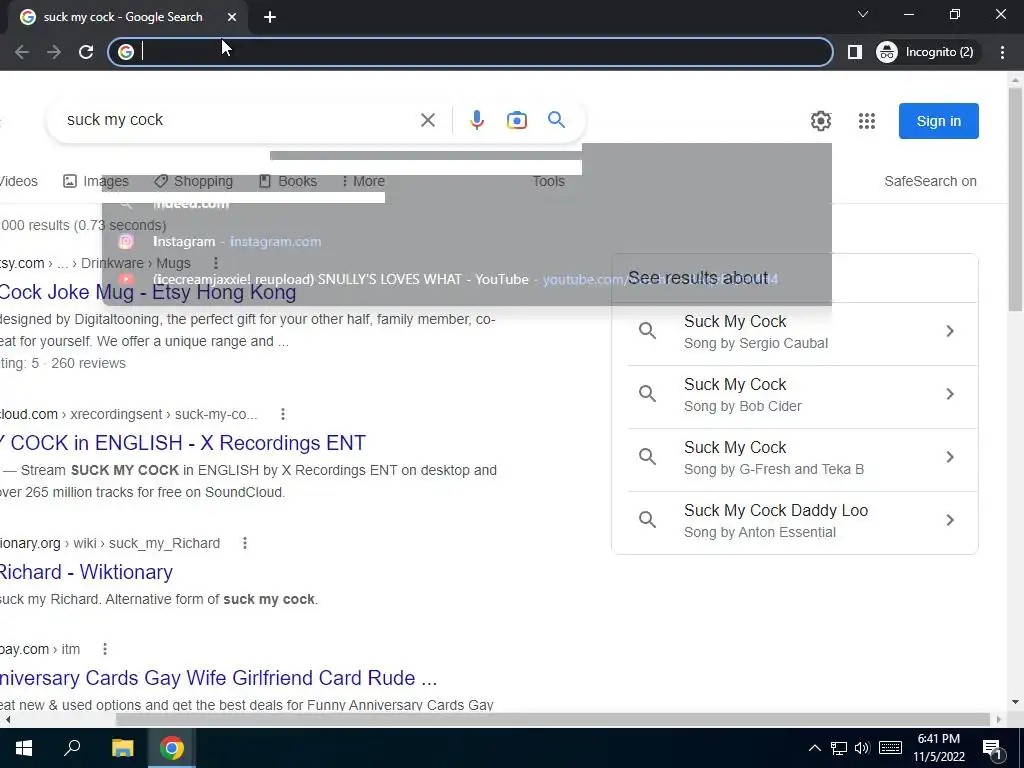Open the Wiktionary result link
The width and height of the screenshot is (1024, 768).
86,572
